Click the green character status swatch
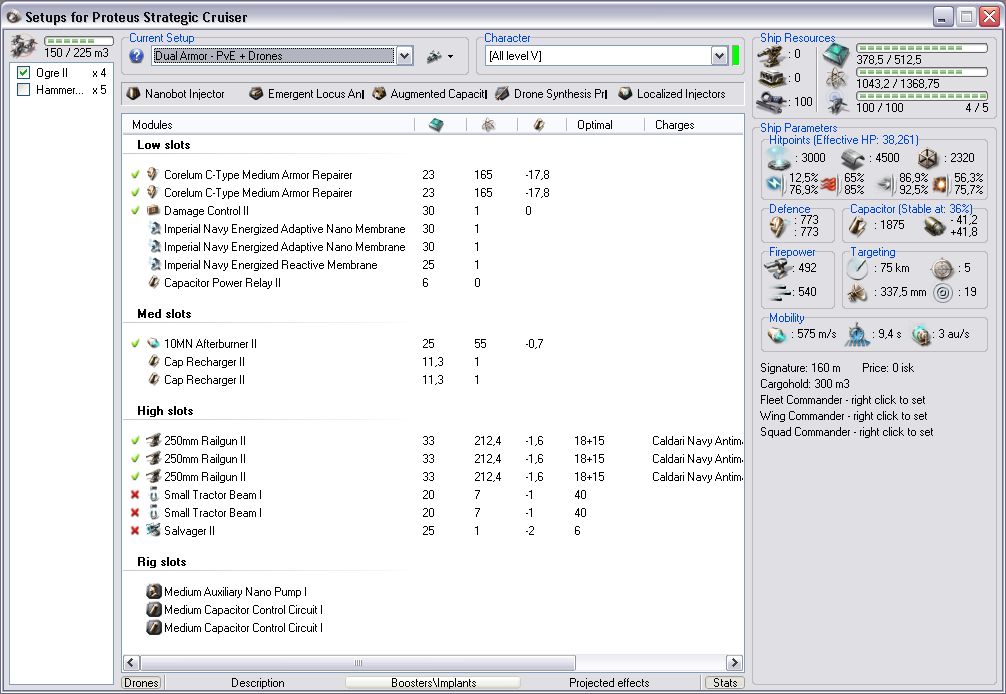This screenshot has width=1006, height=694. click(x=735, y=56)
